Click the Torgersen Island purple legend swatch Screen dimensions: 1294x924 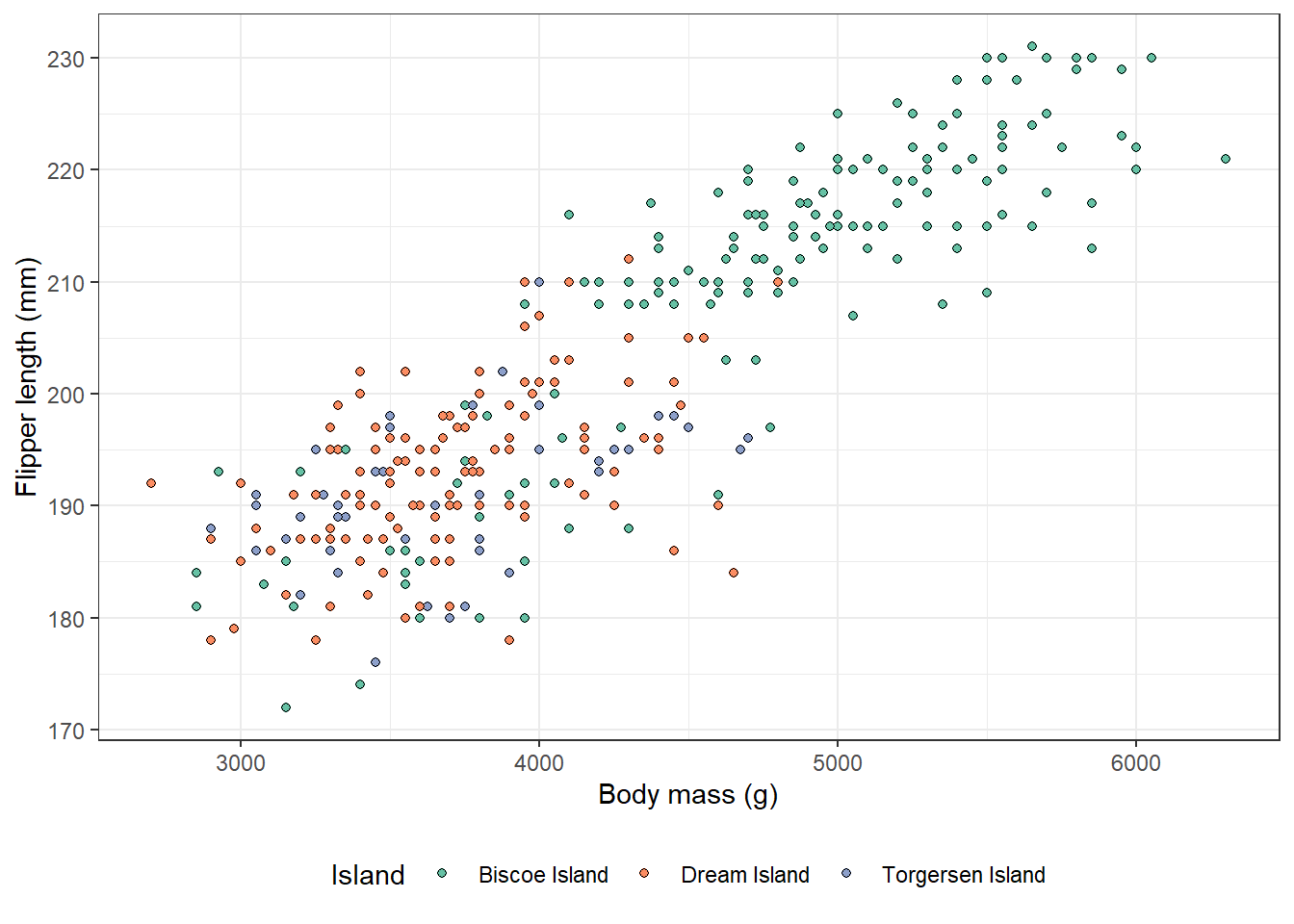(846, 874)
